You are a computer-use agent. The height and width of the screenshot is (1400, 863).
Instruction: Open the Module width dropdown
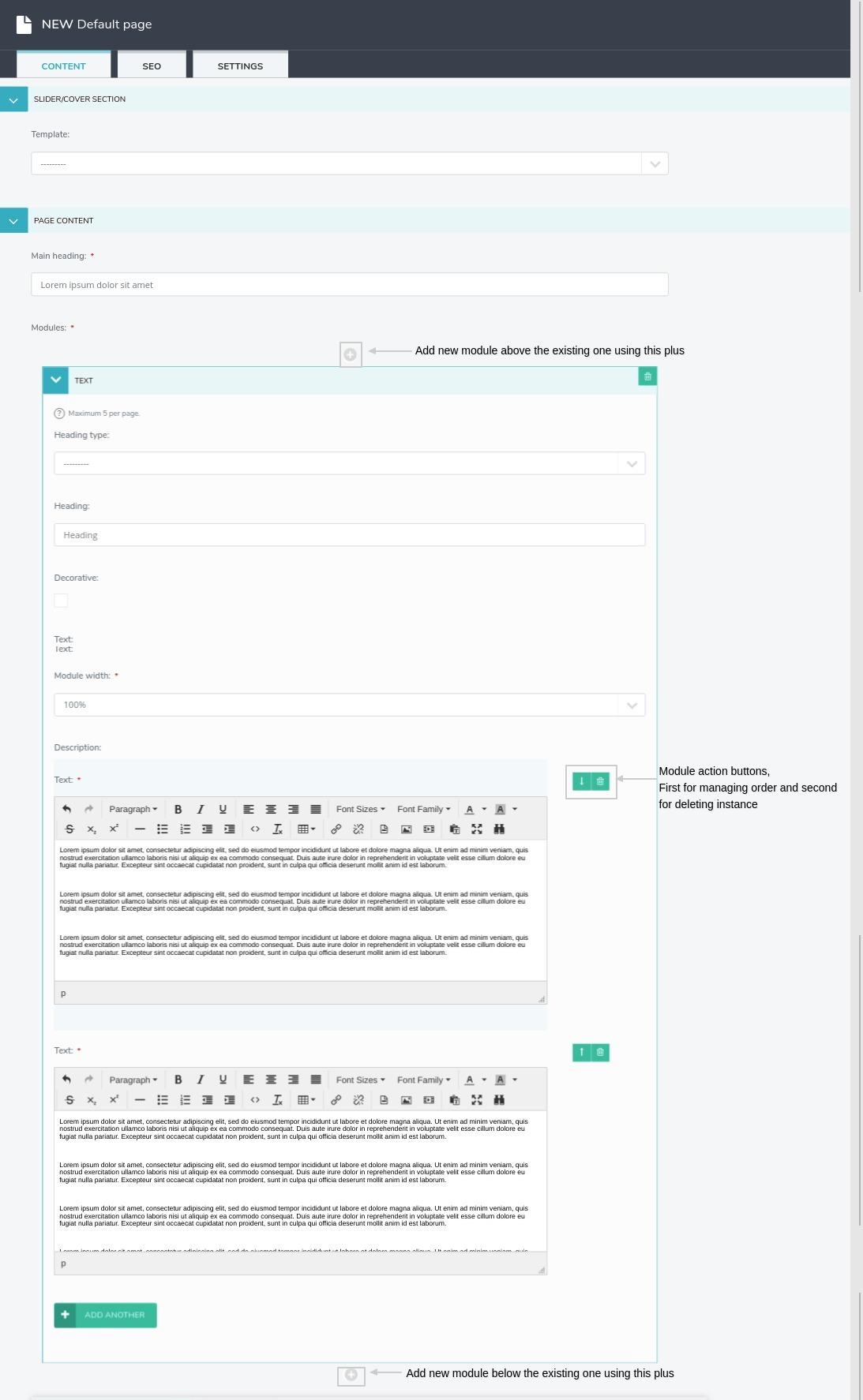point(350,705)
